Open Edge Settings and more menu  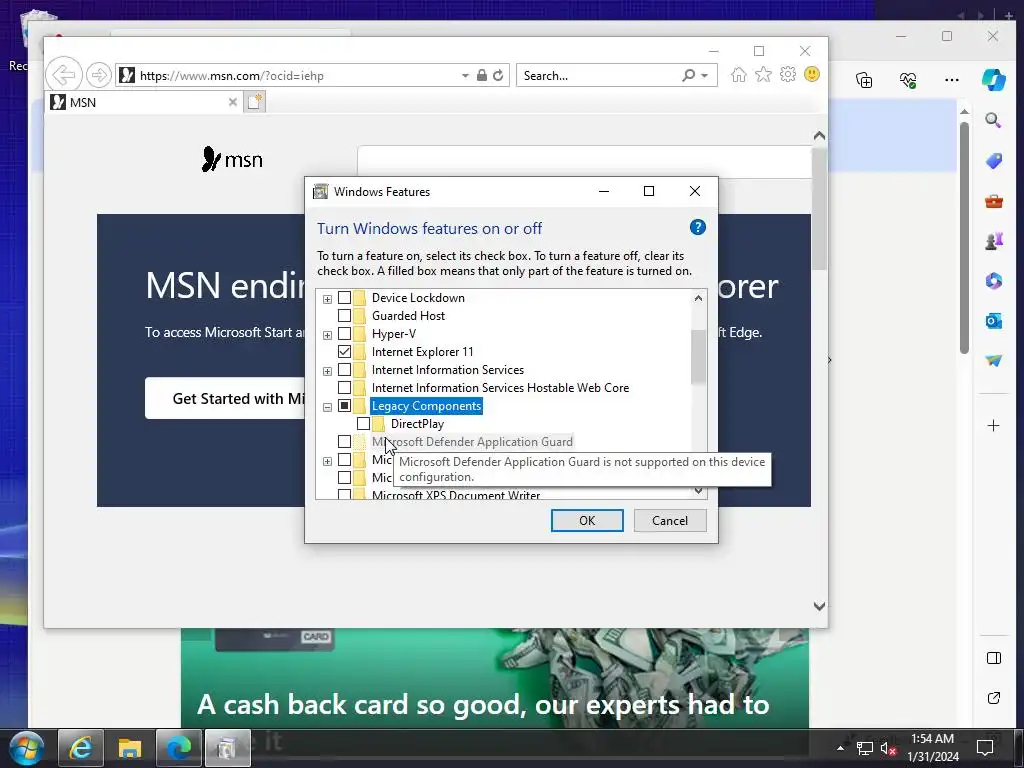(952, 80)
